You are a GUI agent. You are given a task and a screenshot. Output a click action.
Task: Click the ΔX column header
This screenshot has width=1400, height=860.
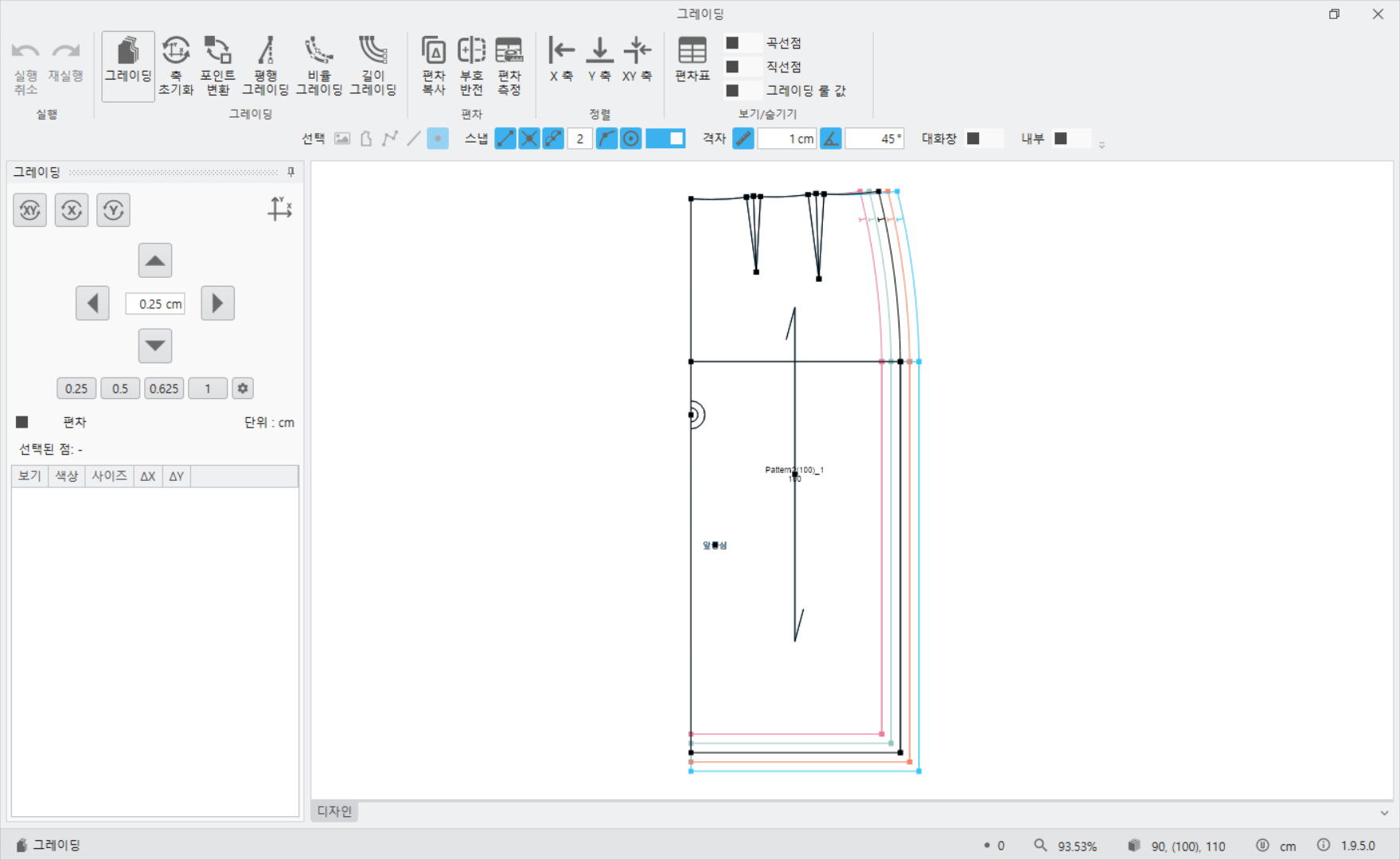(x=148, y=476)
